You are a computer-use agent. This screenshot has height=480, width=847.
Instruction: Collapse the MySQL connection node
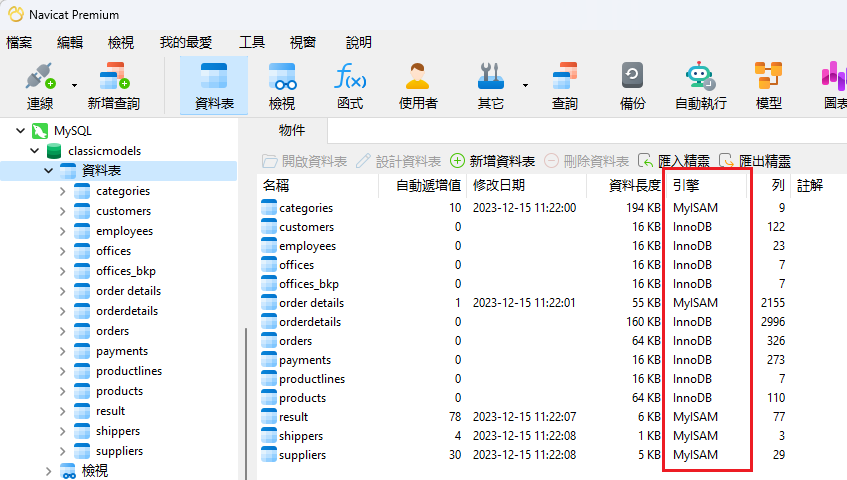(x=21, y=131)
